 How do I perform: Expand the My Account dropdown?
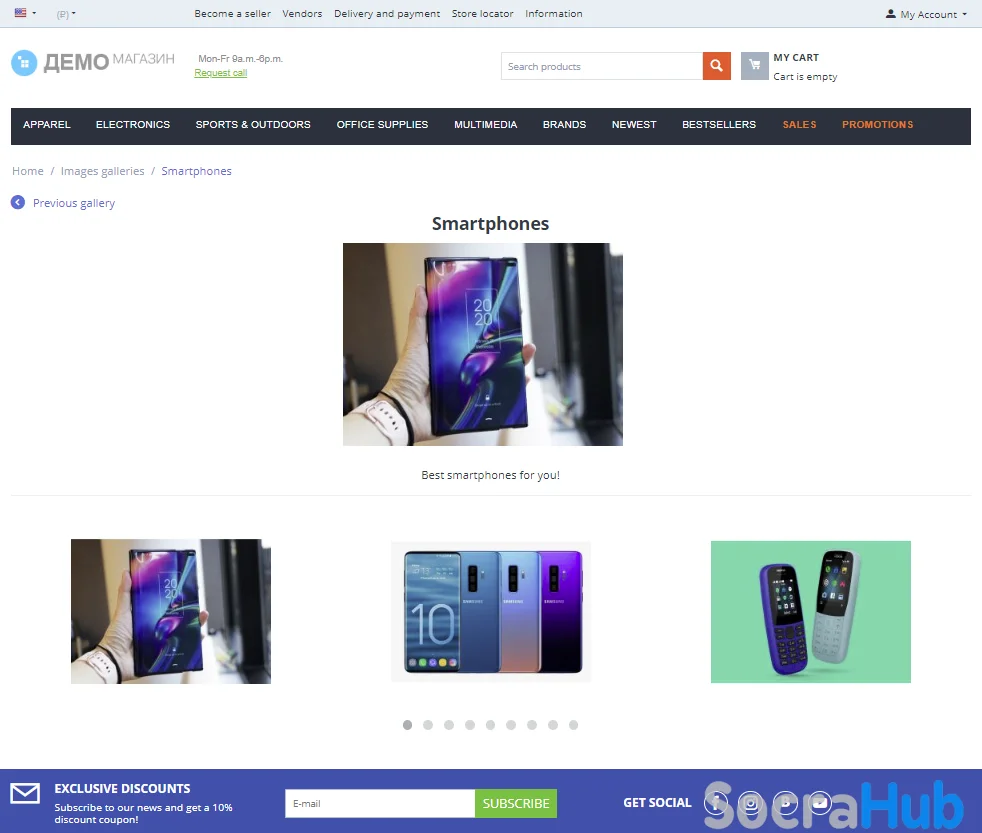tap(926, 14)
